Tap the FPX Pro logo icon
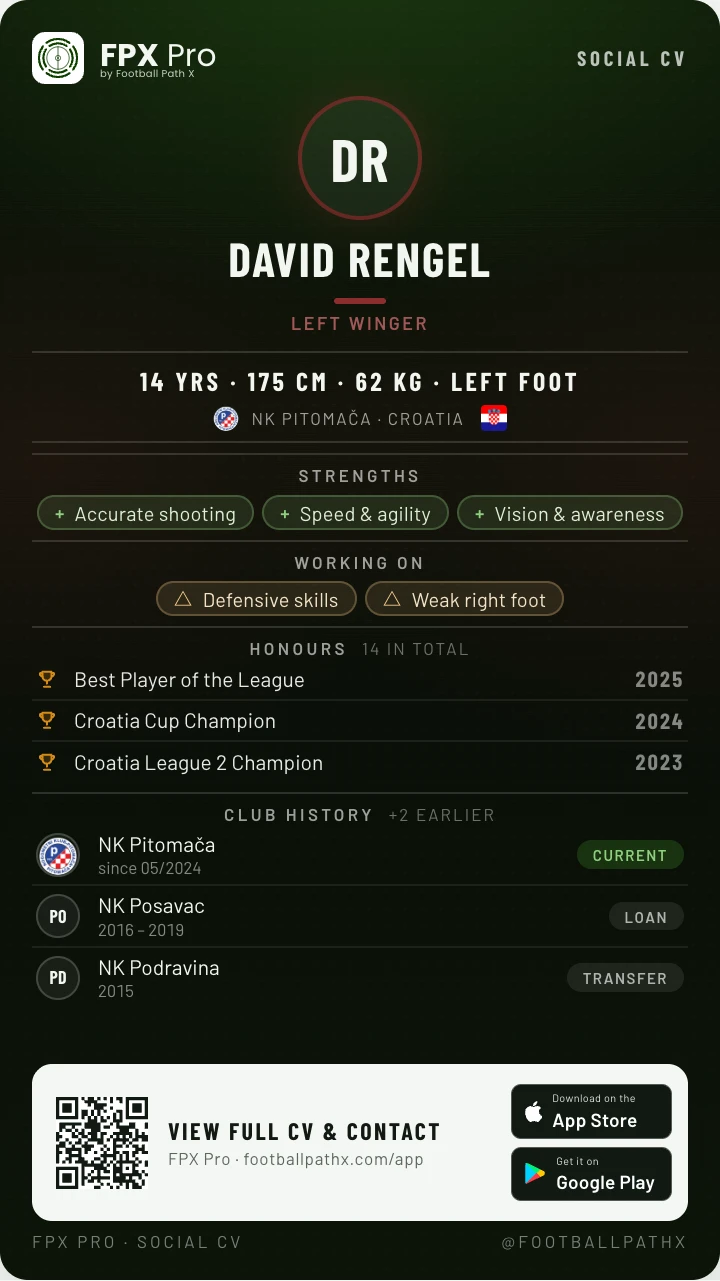The height and width of the screenshot is (1281, 720). 58,58
